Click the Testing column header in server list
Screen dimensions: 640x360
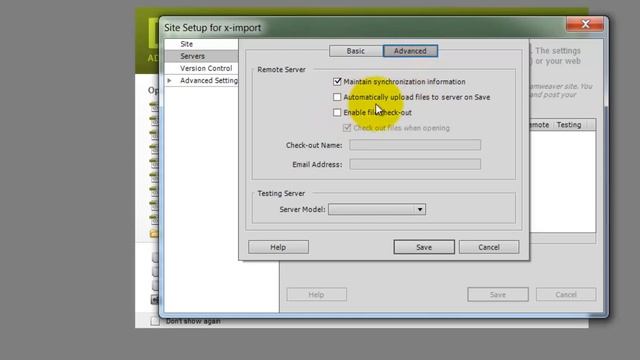coord(569,125)
